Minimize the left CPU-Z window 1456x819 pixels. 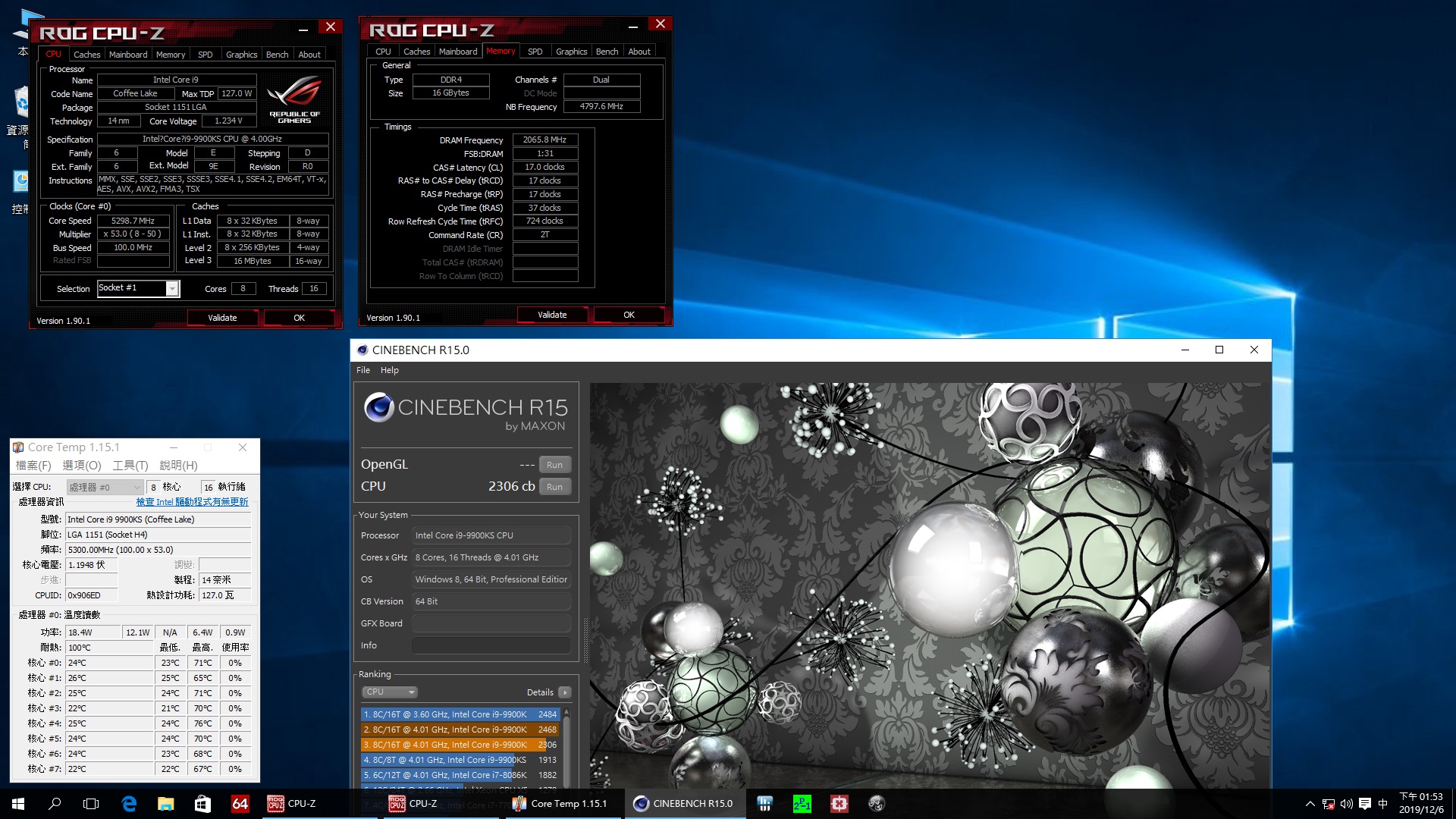click(303, 29)
